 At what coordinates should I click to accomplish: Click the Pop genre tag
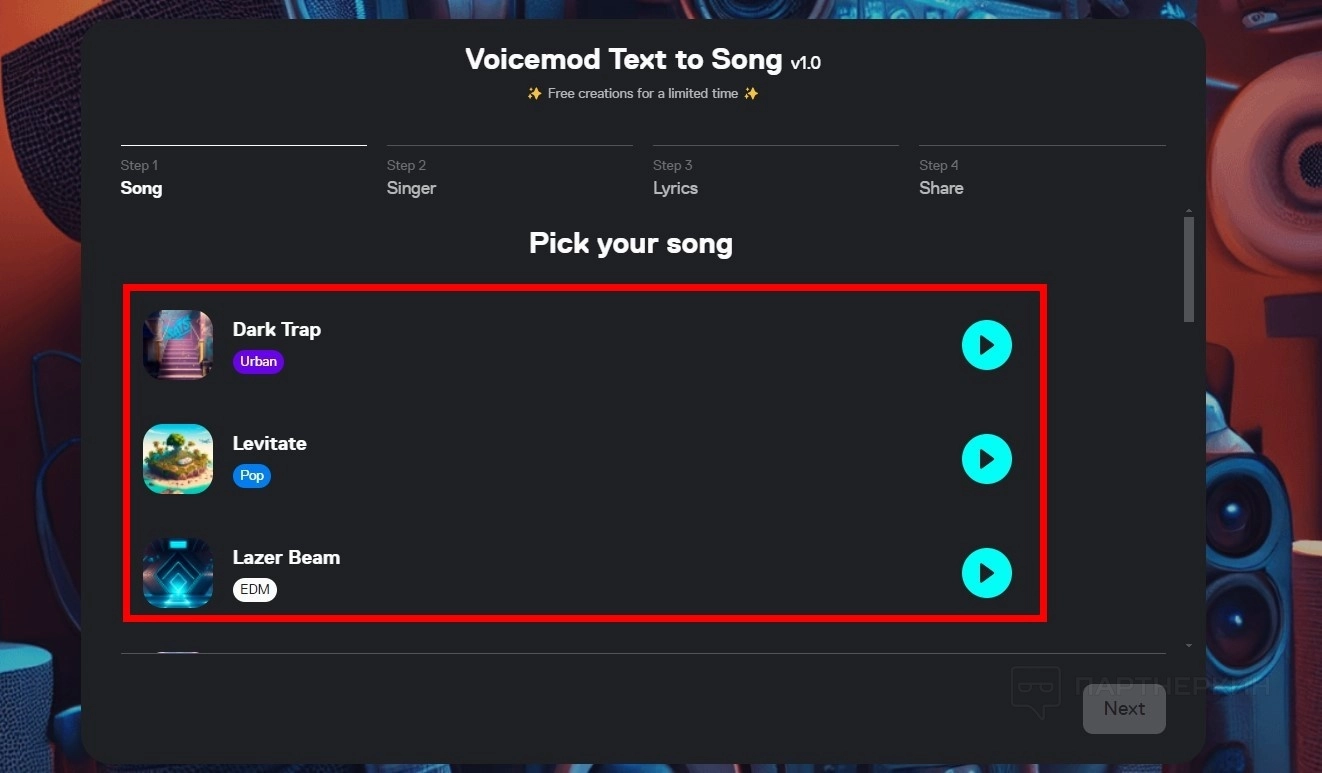252,476
